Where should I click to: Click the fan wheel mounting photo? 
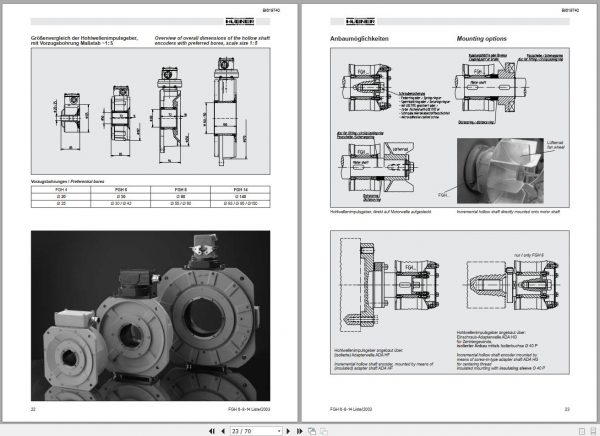click(500, 171)
